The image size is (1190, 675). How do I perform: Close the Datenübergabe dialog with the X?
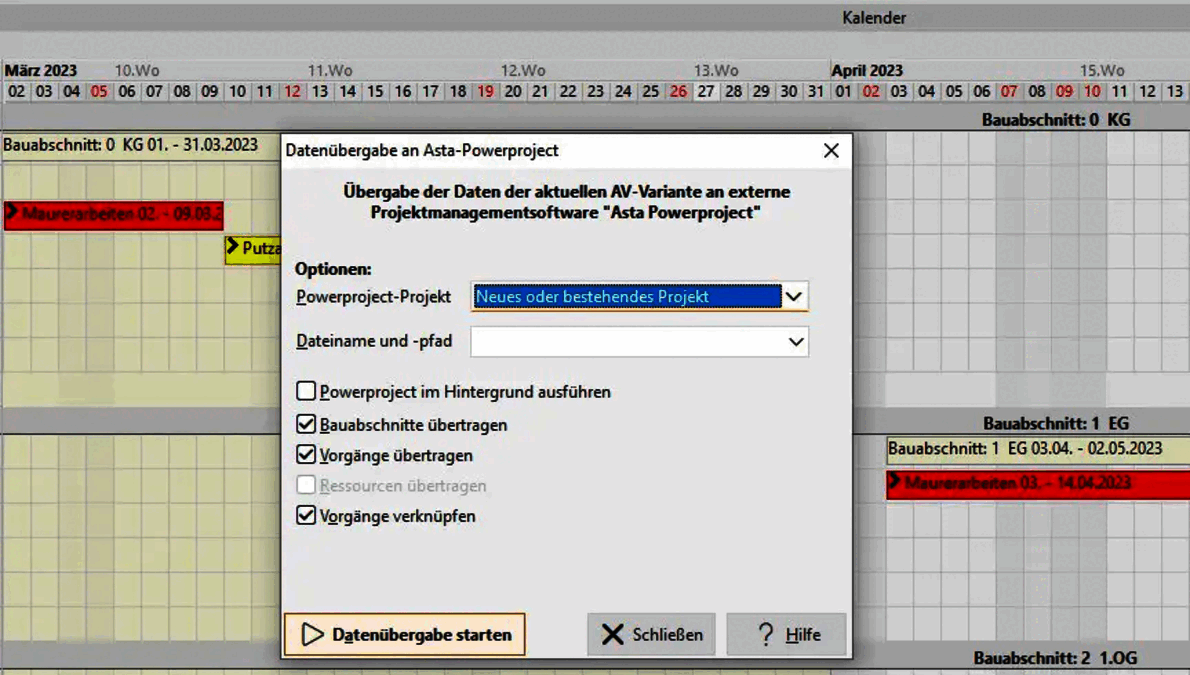[831, 150]
